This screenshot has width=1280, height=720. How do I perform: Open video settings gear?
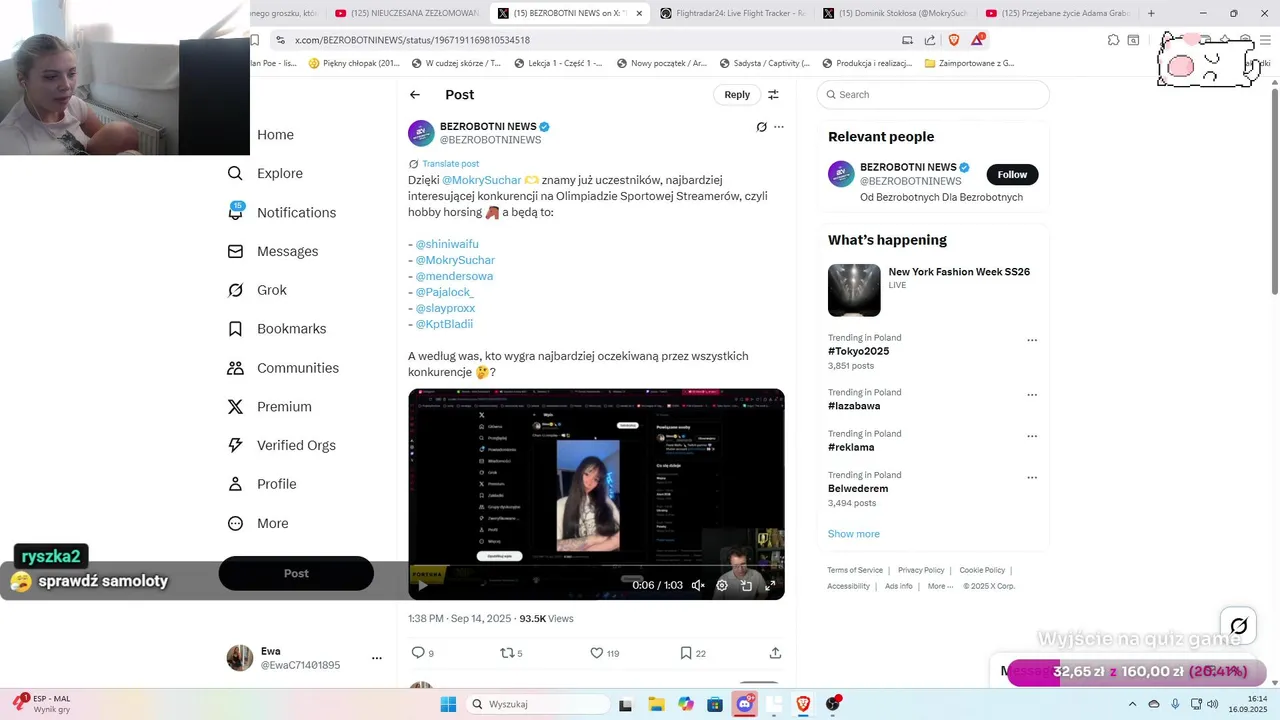(x=722, y=586)
